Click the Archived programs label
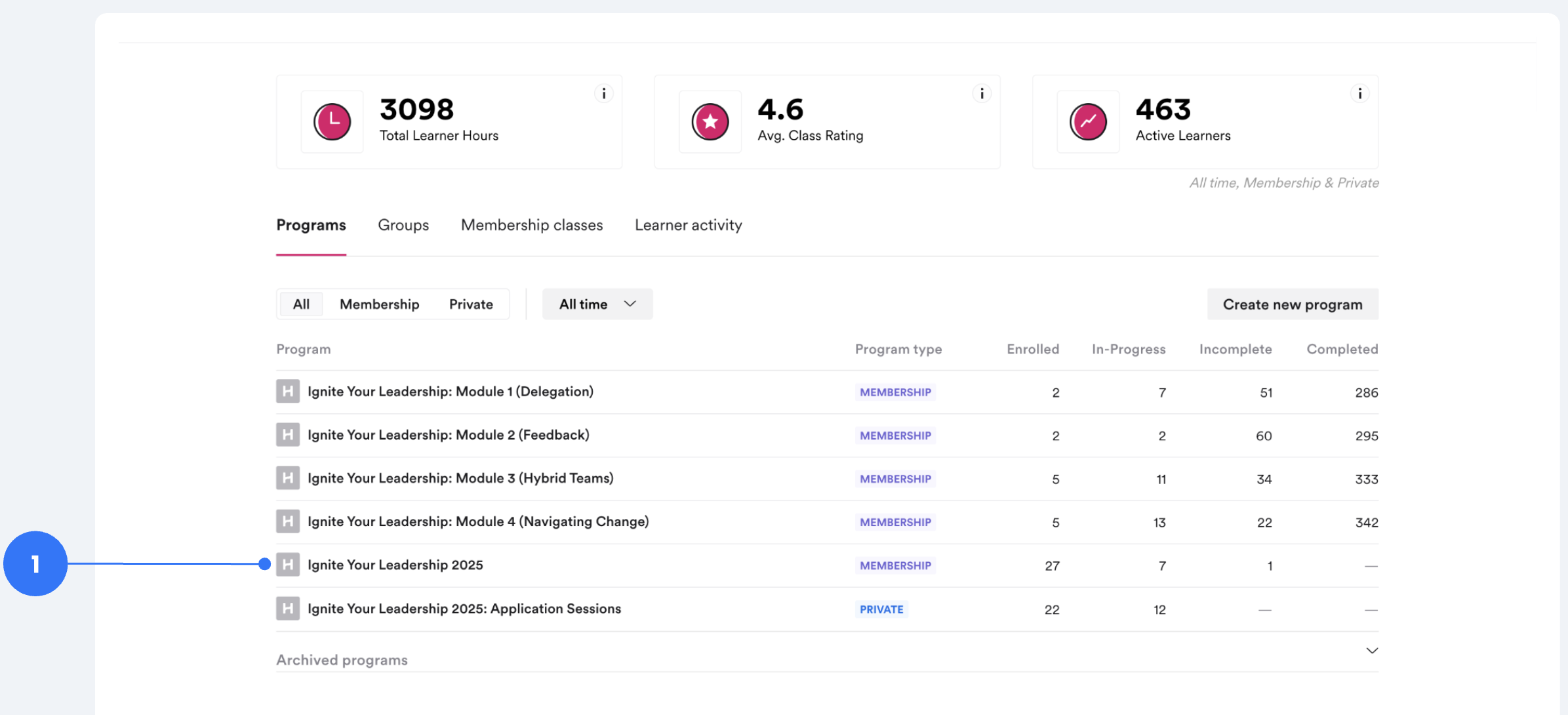This screenshot has height=715, width=1568. click(342, 660)
